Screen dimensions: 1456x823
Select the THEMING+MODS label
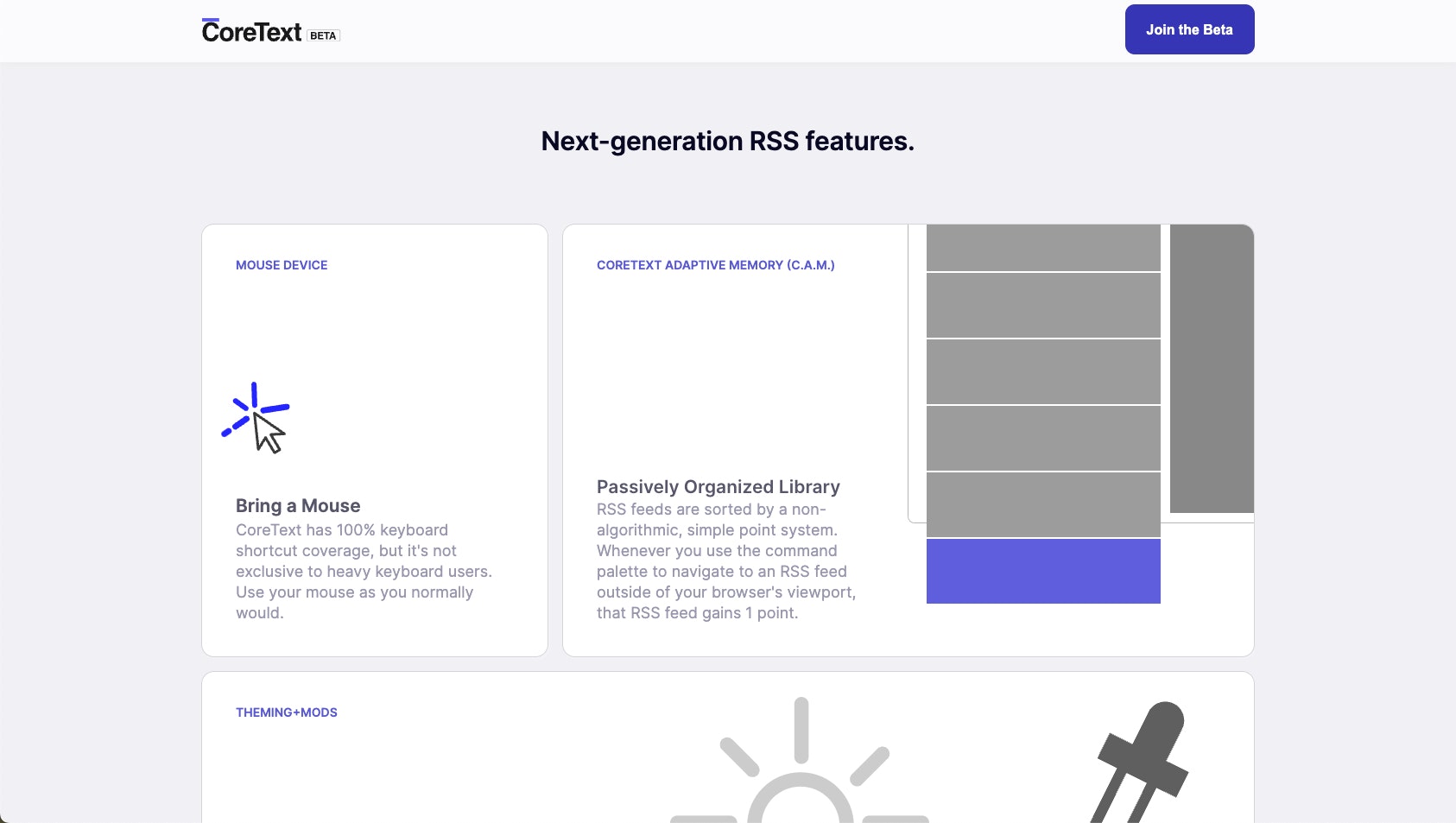(x=287, y=712)
